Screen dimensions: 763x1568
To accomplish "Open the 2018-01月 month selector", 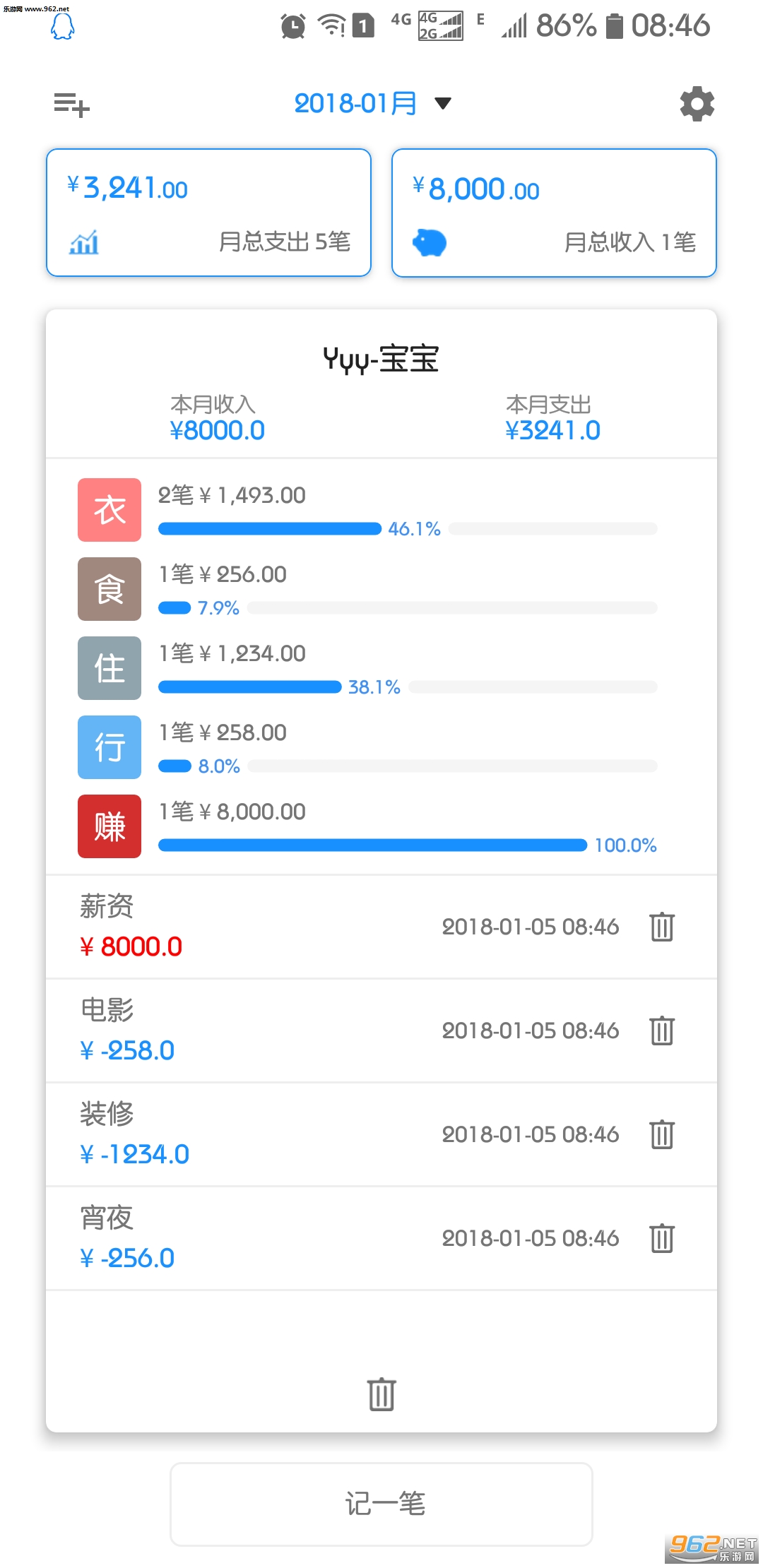I will click(355, 104).
